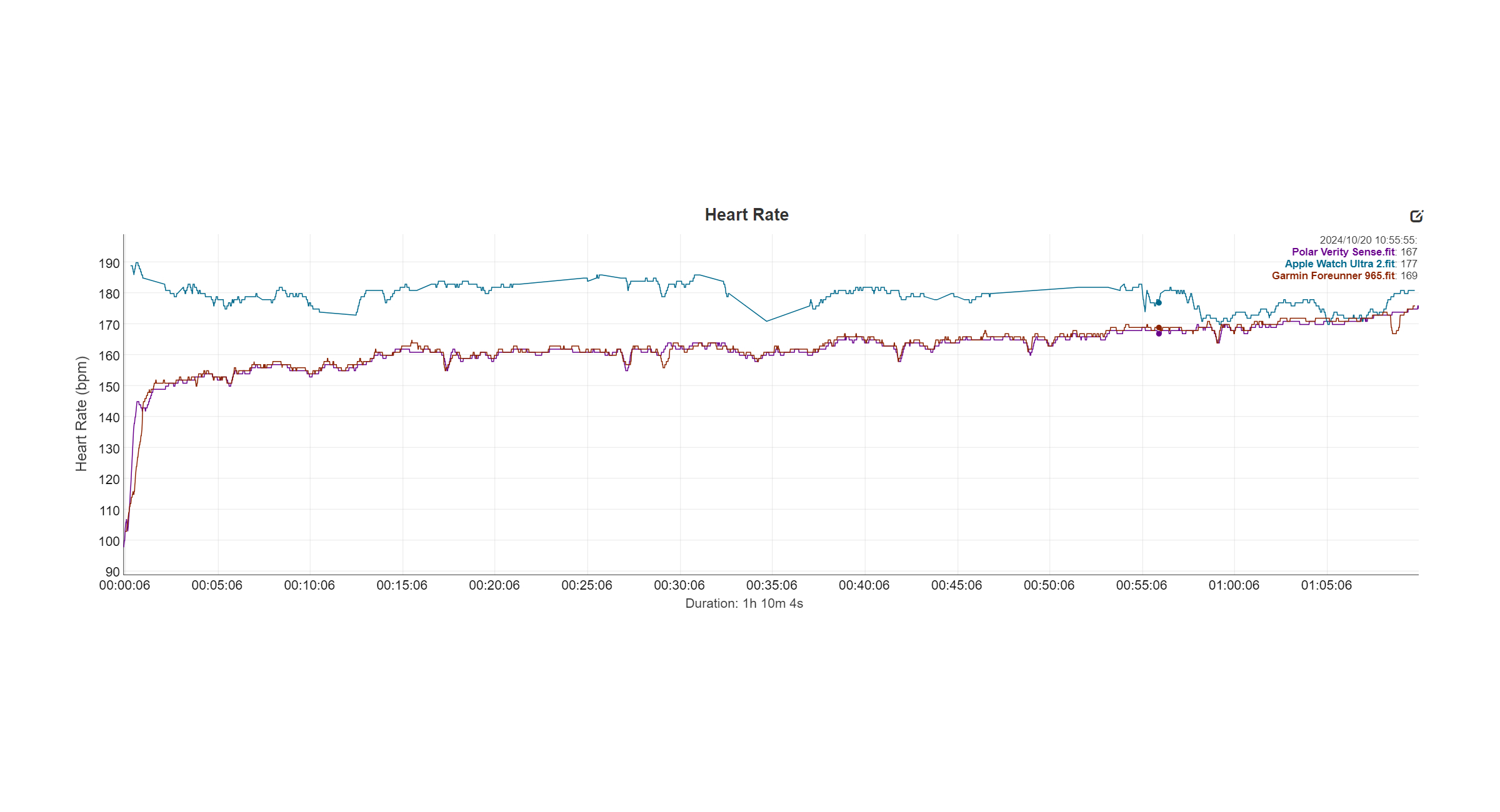Viewport: 1500px width, 812px height.
Task: Click the 00:35:06 x-axis tick label
Action: (x=771, y=585)
